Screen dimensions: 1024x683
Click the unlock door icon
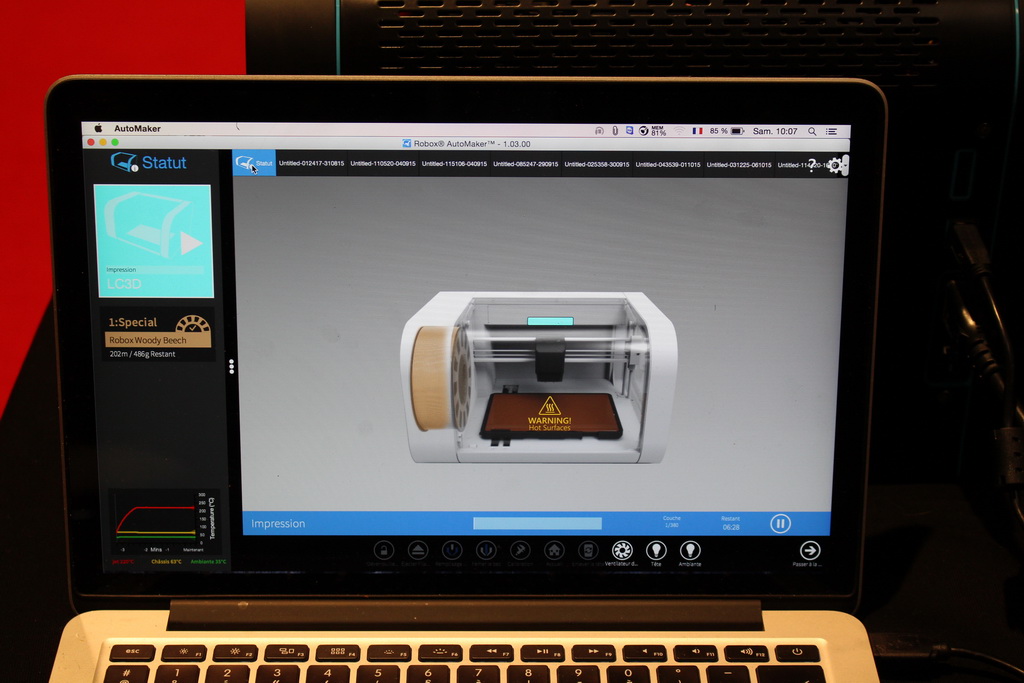click(384, 550)
